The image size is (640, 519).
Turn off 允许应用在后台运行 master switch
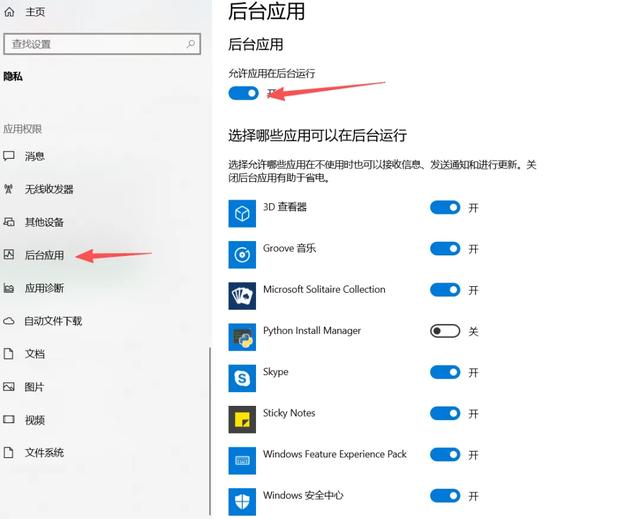(244, 93)
